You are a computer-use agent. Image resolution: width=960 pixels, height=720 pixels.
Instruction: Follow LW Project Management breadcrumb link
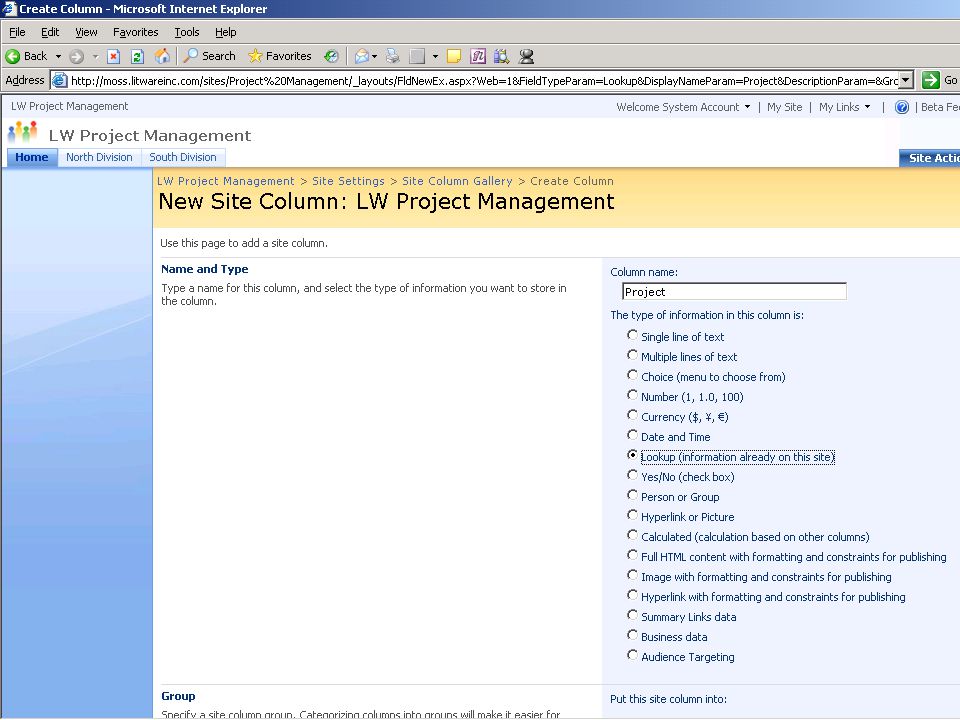(225, 181)
